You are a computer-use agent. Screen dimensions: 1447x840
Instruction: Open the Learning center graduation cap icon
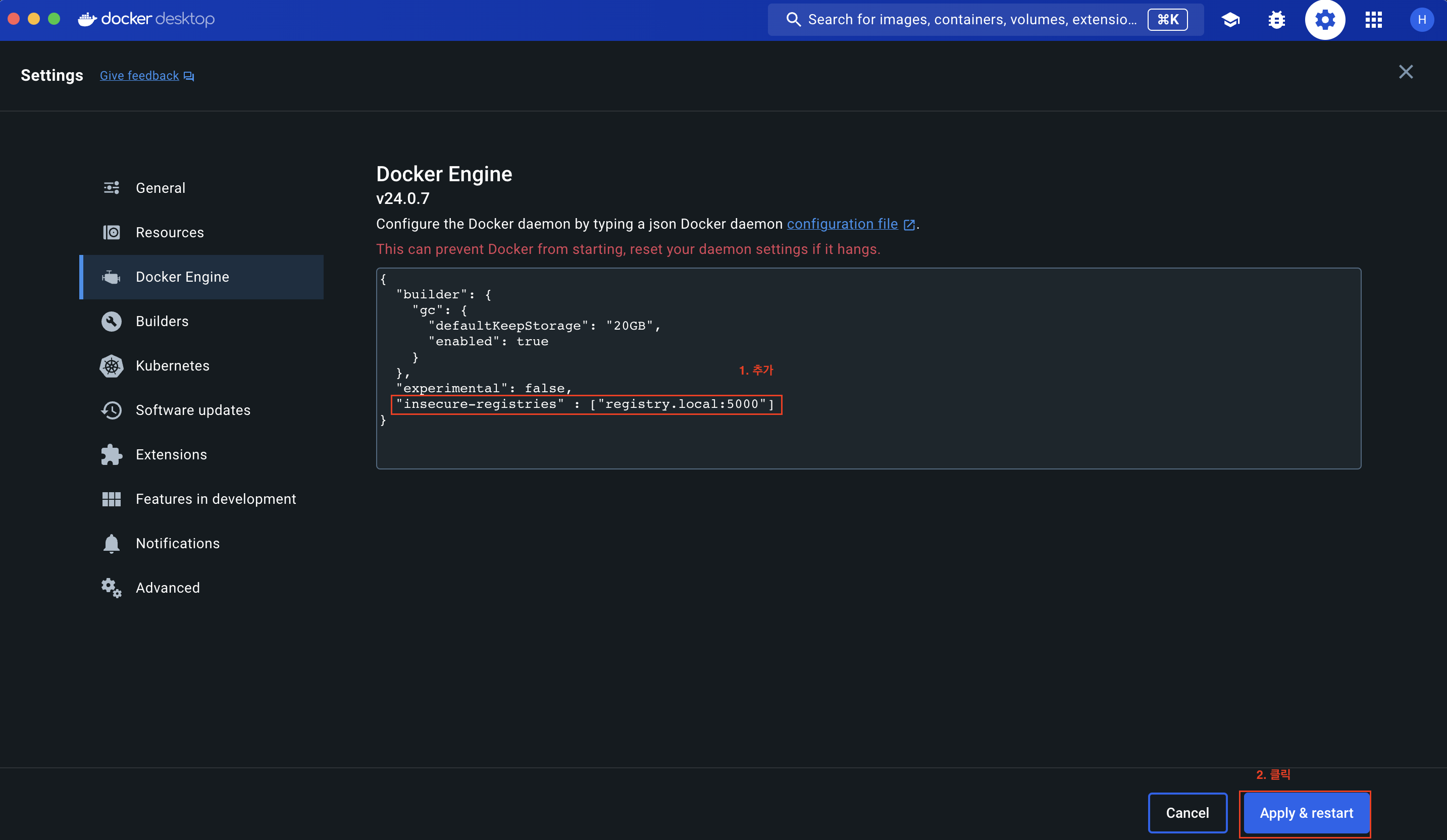point(1230,20)
